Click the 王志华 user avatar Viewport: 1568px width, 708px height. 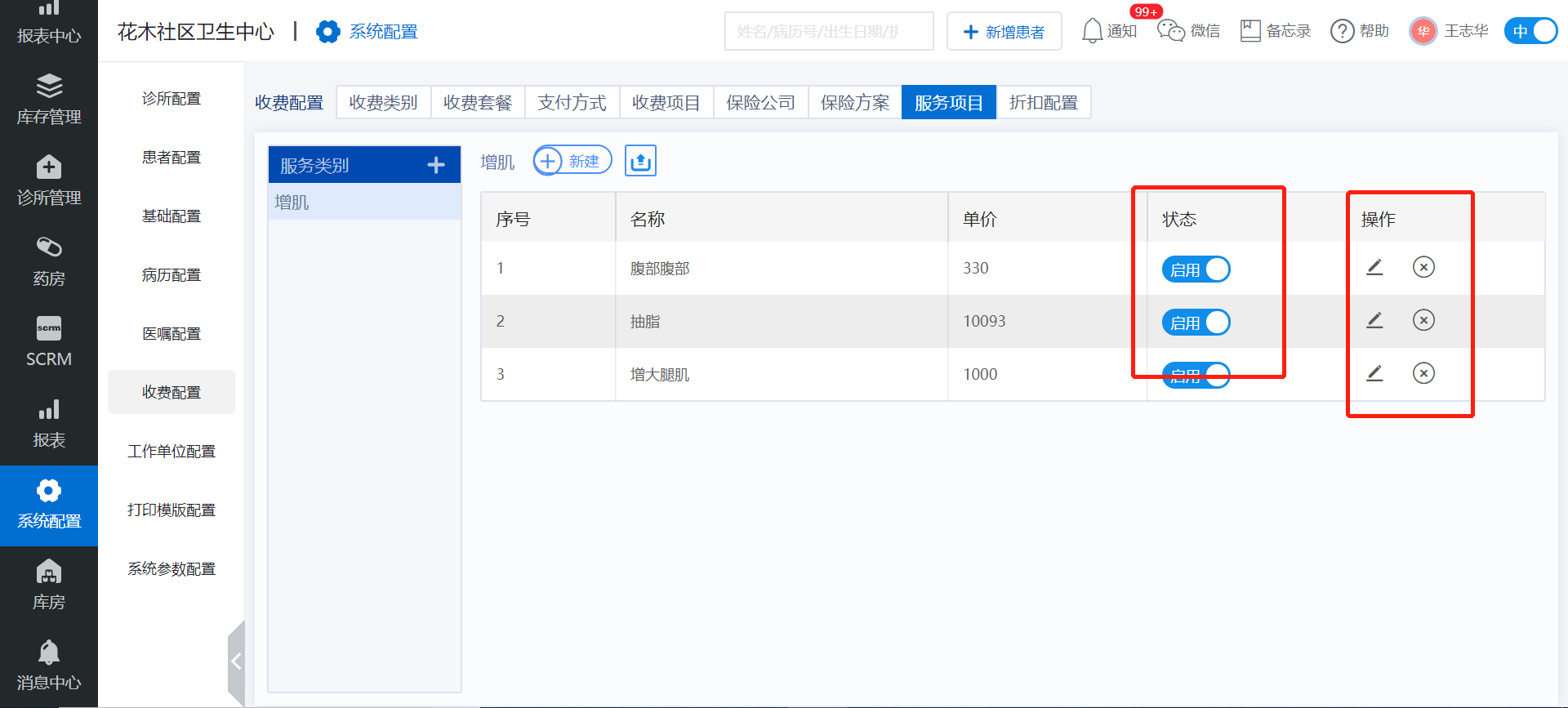pos(1423,32)
